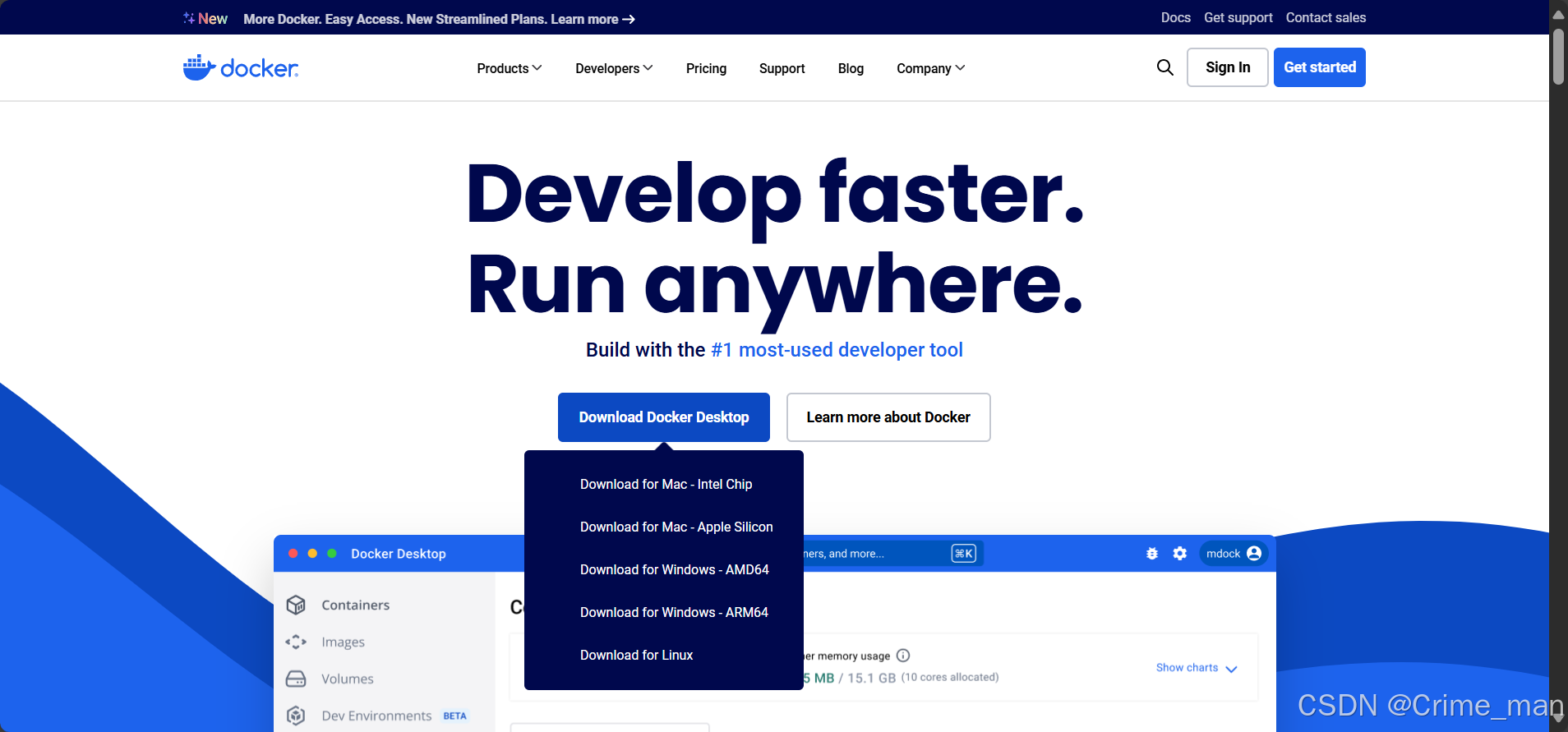Expand the Developers menu
This screenshot has width=1568, height=732.
click(614, 68)
